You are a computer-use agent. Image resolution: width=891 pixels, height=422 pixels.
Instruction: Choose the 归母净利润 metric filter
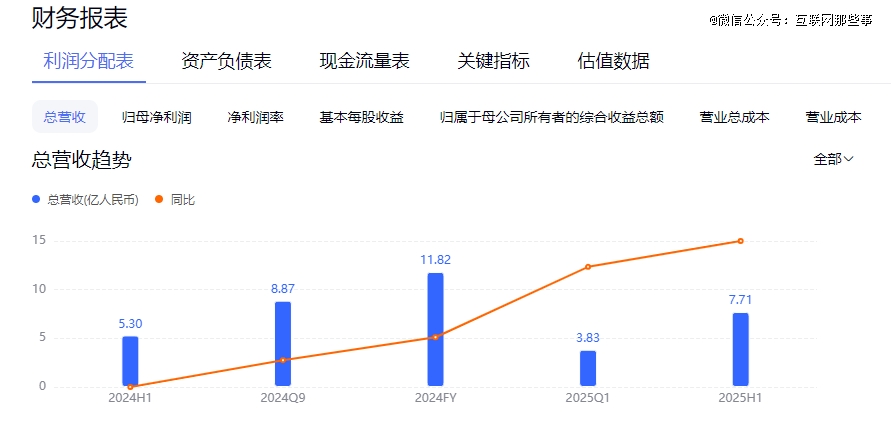point(155,117)
